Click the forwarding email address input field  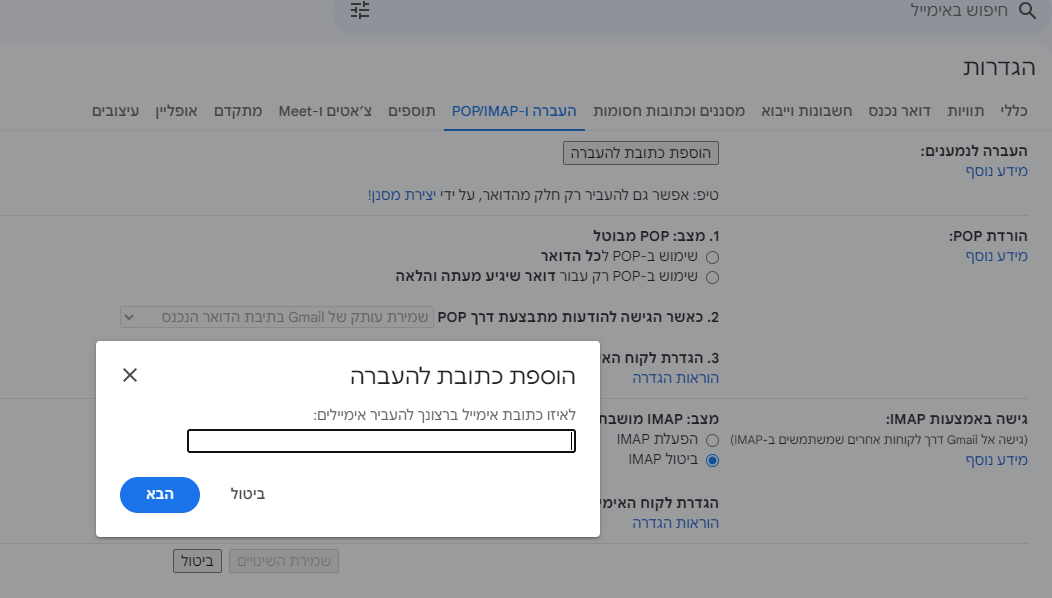380,440
